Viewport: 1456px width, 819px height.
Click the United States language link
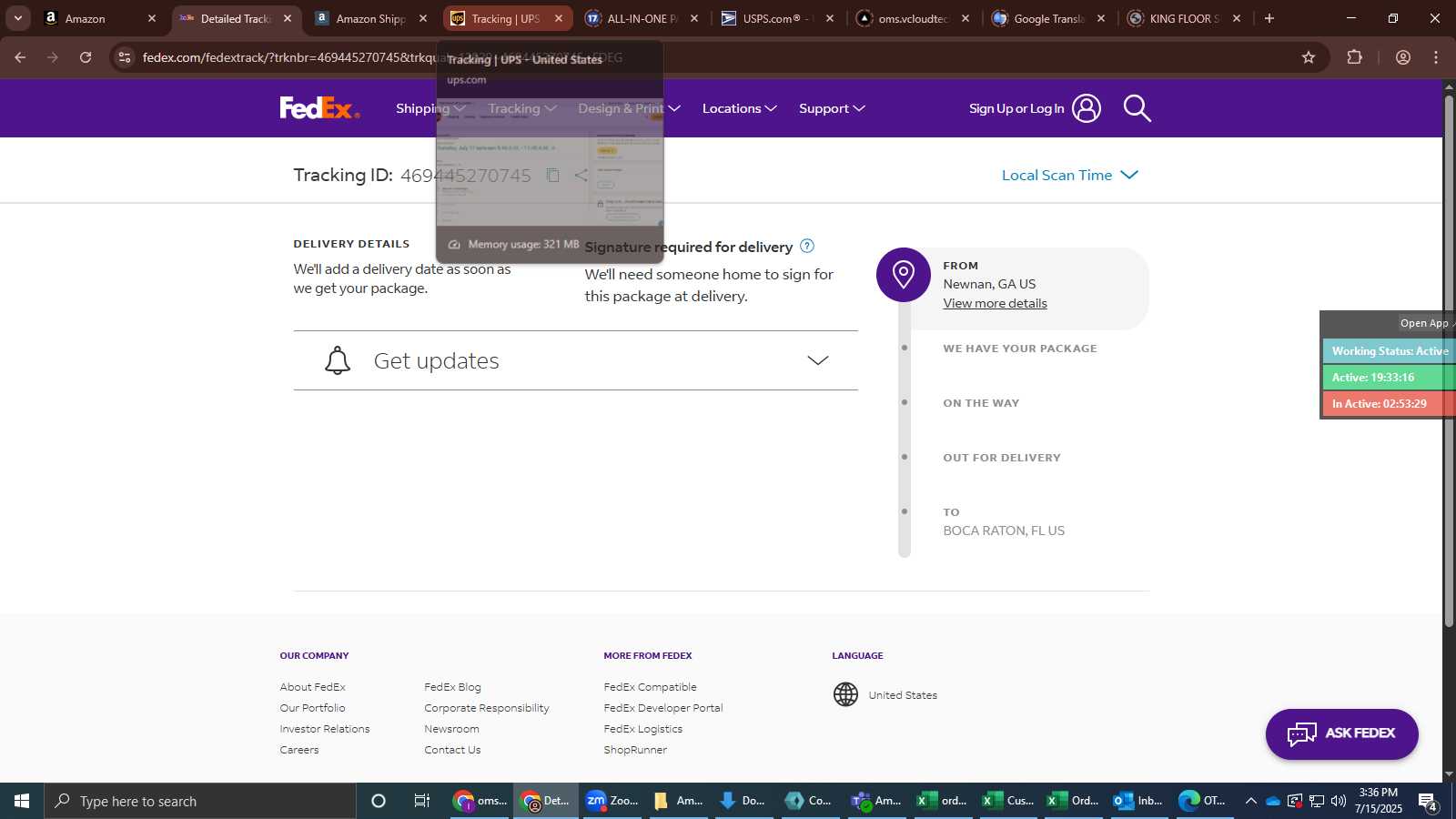[x=903, y=695]
